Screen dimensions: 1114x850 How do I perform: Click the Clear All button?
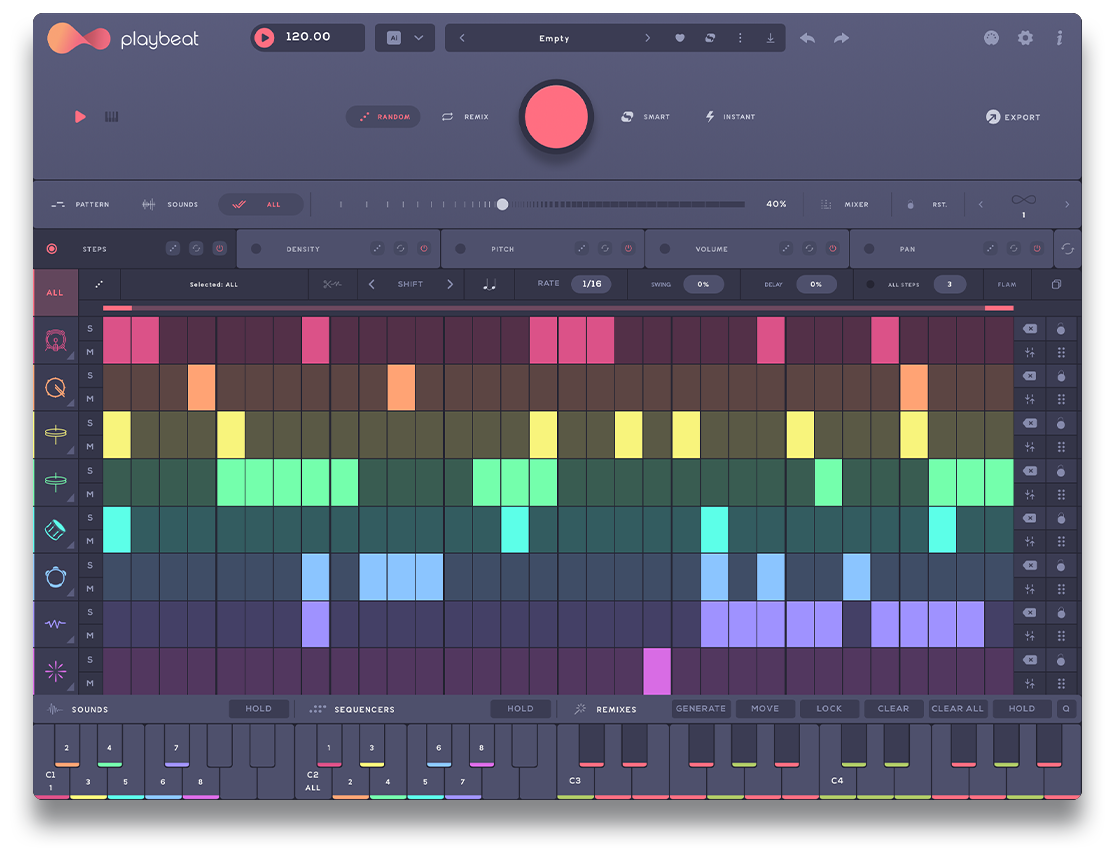point(956,708)
